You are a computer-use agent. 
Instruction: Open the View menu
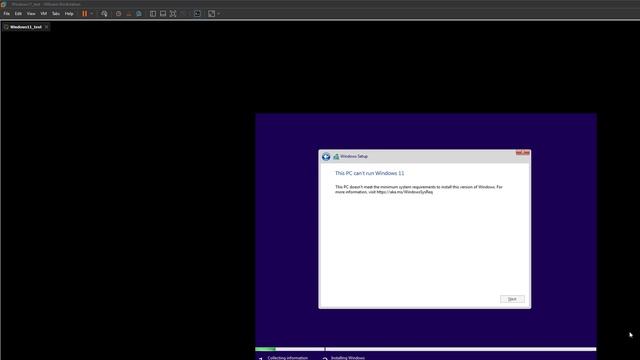31,13
